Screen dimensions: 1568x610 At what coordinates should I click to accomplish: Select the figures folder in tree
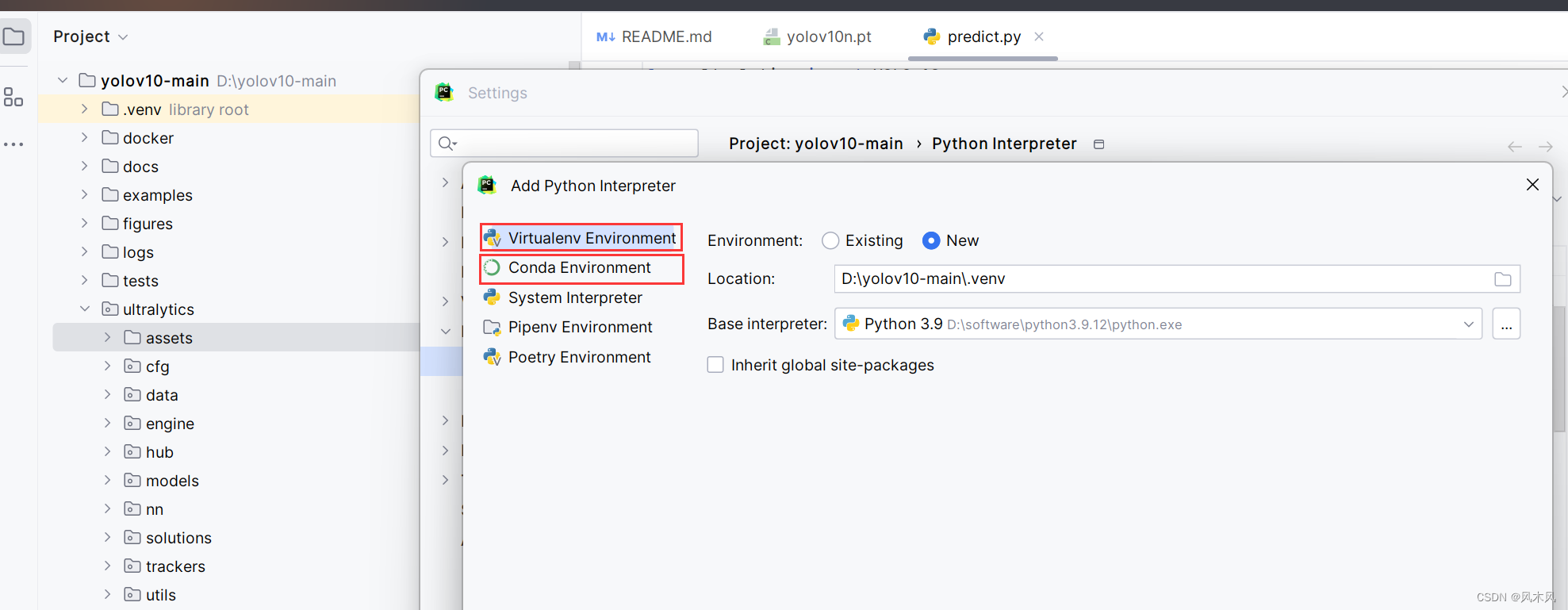pyautogui.click(x=148, y=224)
